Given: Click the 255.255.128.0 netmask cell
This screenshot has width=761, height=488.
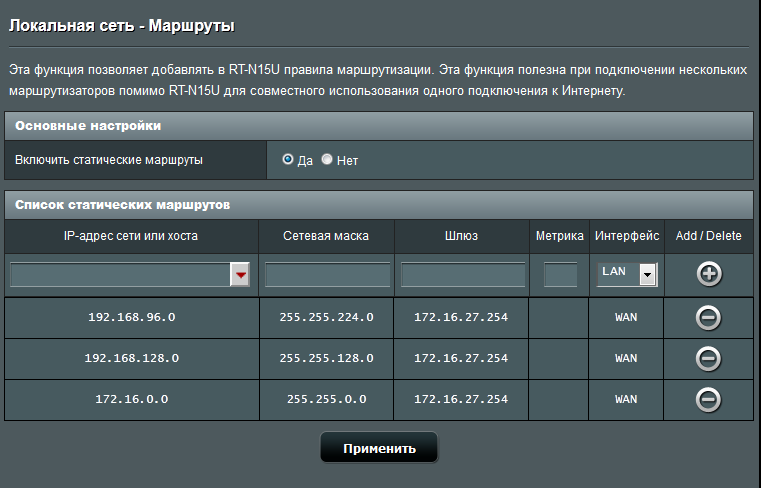Looking at the screenshot, I should coord(327,358).
